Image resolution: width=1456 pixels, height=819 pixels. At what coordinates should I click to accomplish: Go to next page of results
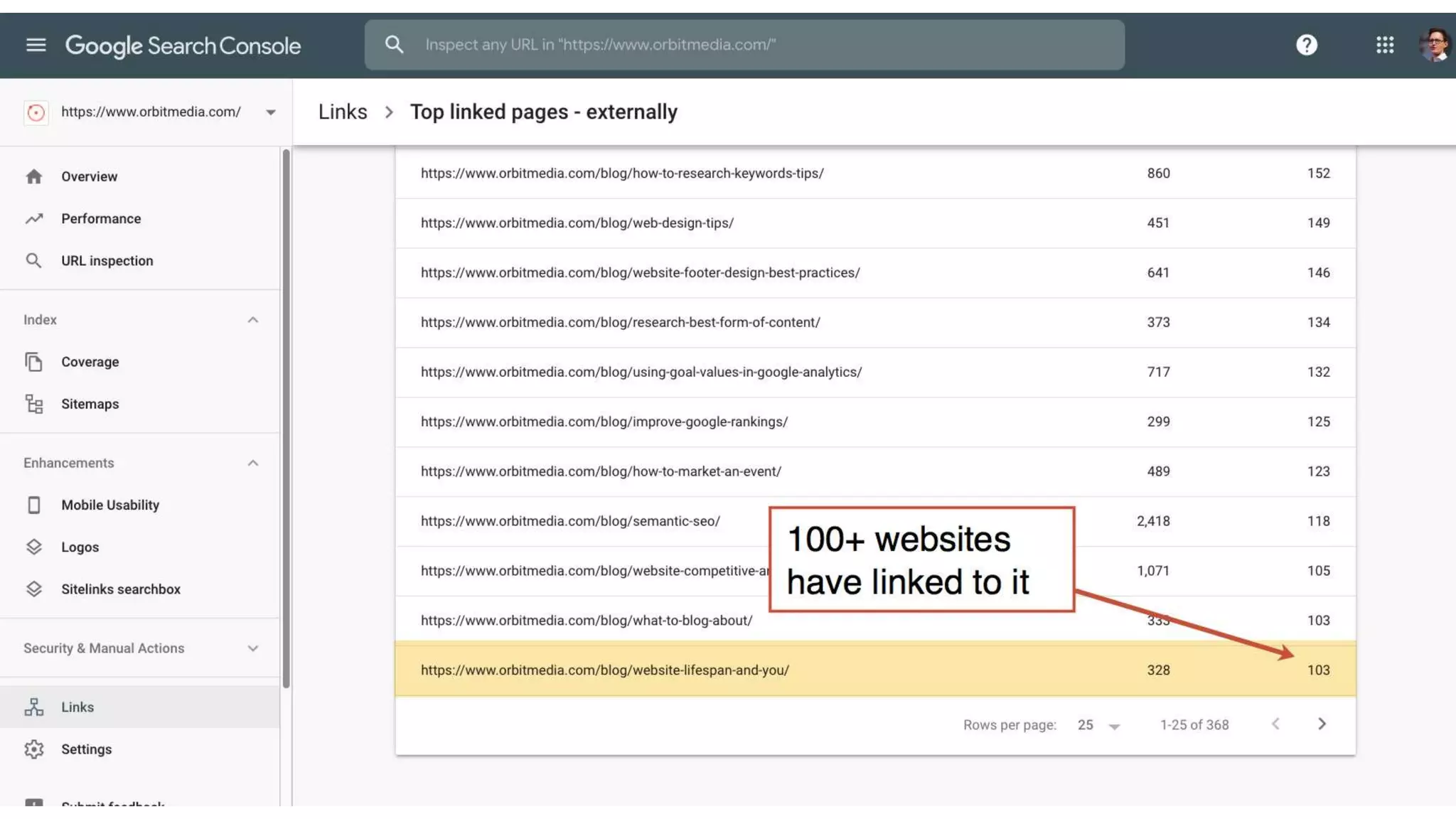click(x=1321, y=724)
